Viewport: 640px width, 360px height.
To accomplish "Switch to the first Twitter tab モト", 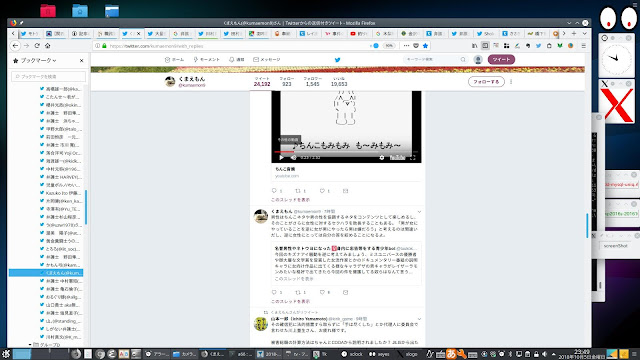I will [30, 33].
